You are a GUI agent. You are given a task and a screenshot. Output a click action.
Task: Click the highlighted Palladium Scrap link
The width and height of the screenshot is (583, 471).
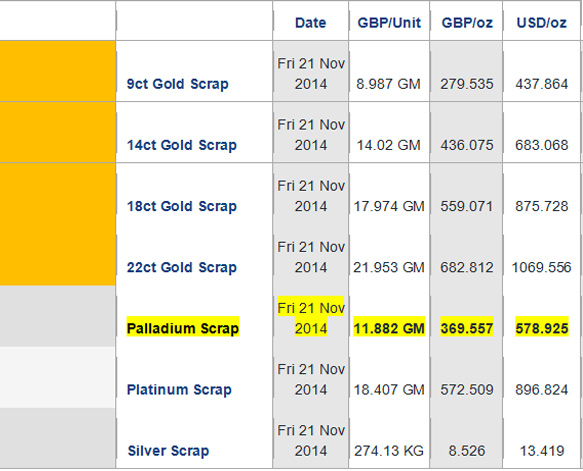(183, 328)
